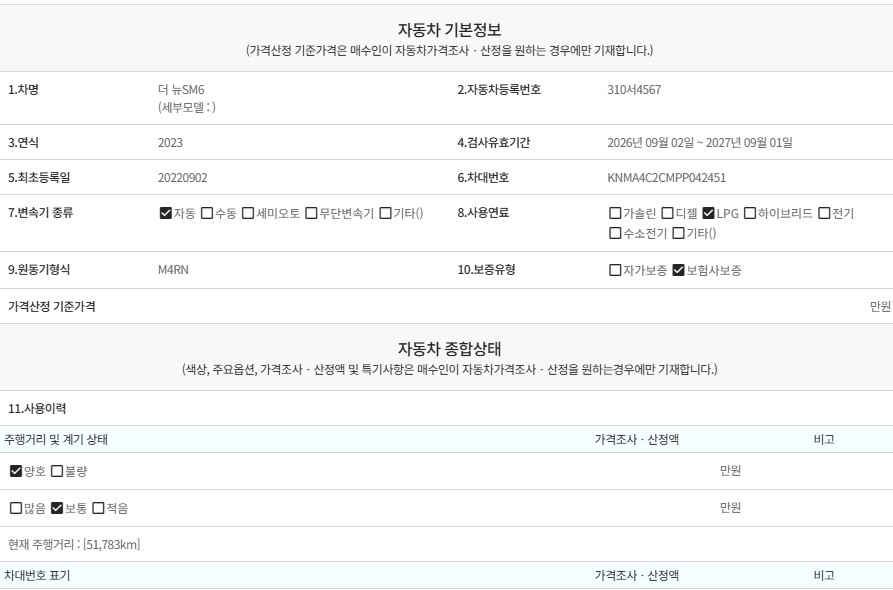This screenshot has height=590, width=893.
Task: Select engine type value M4RN
Action: [173, 270]
